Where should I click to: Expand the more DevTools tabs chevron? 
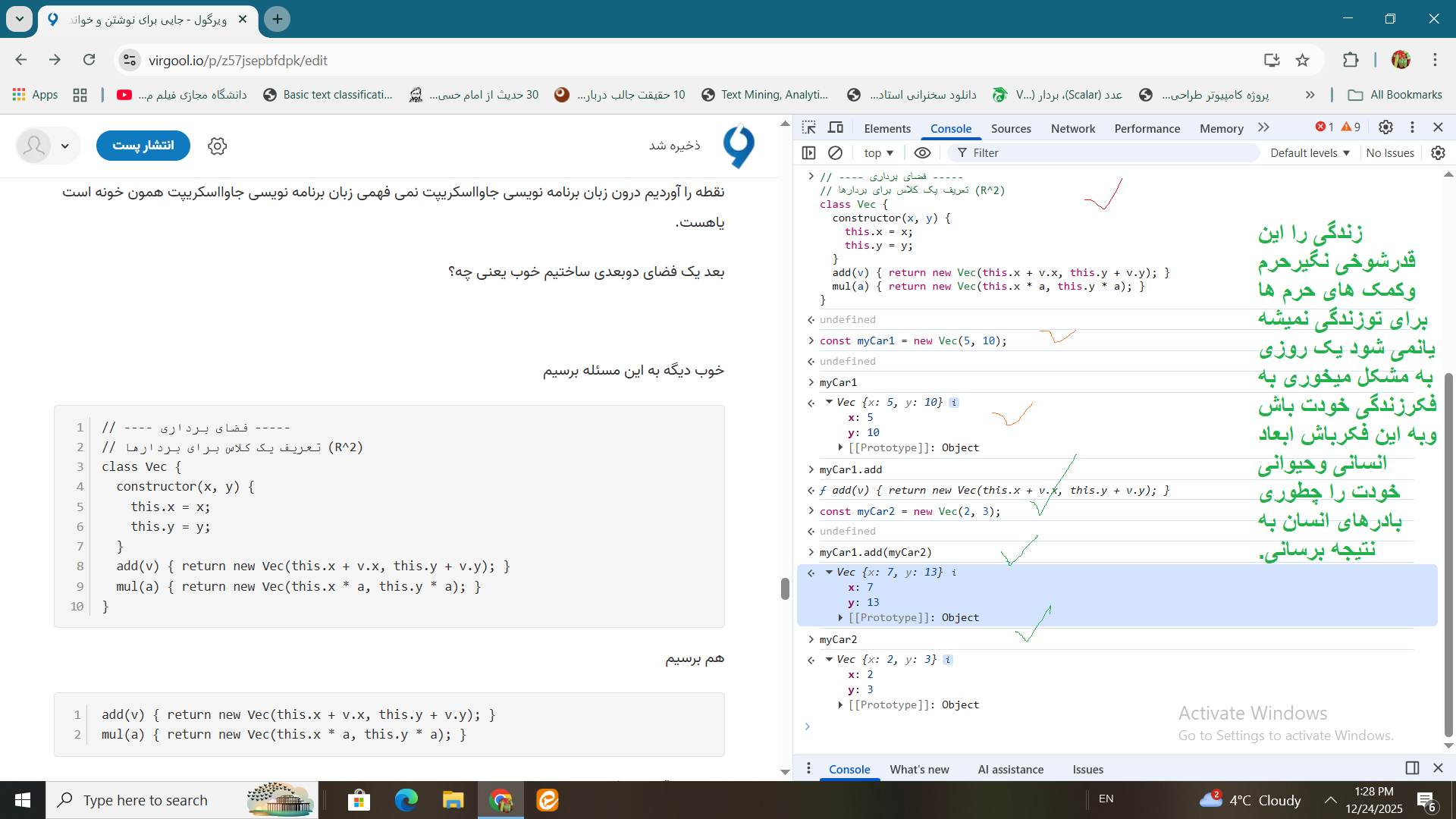(1263, 127)
